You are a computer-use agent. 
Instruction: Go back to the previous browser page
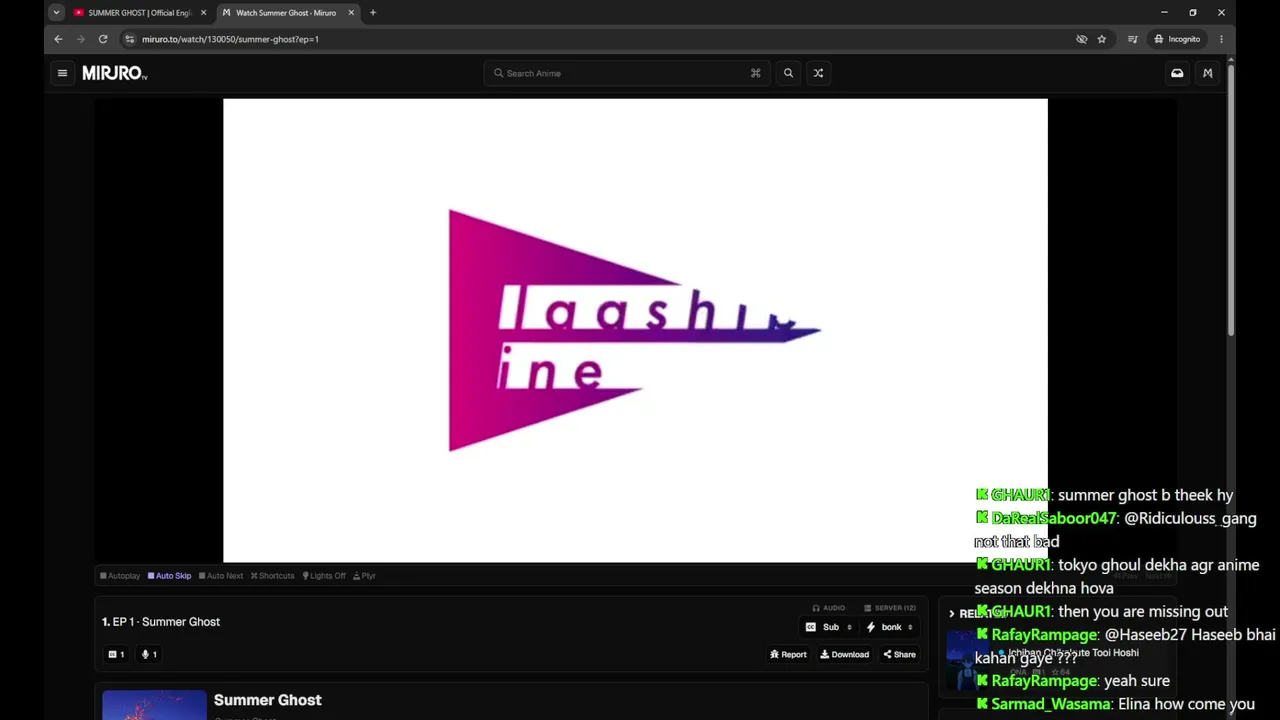[x=58, y=39]
